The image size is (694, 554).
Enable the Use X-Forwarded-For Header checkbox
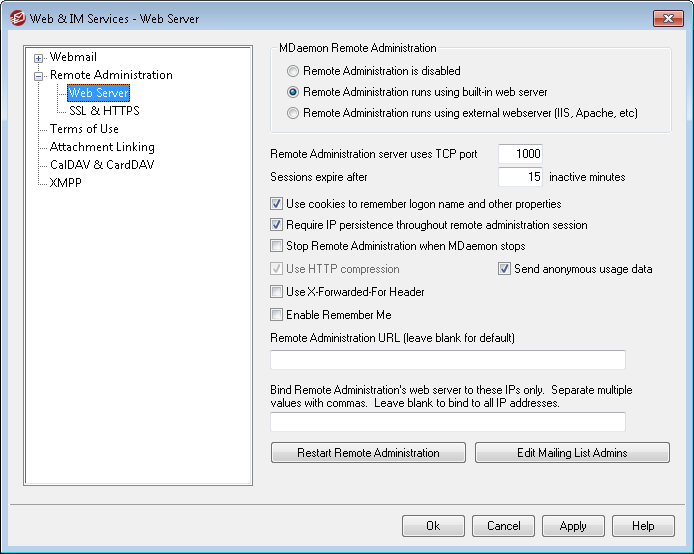pyautogui.click(x=277, y=292)
